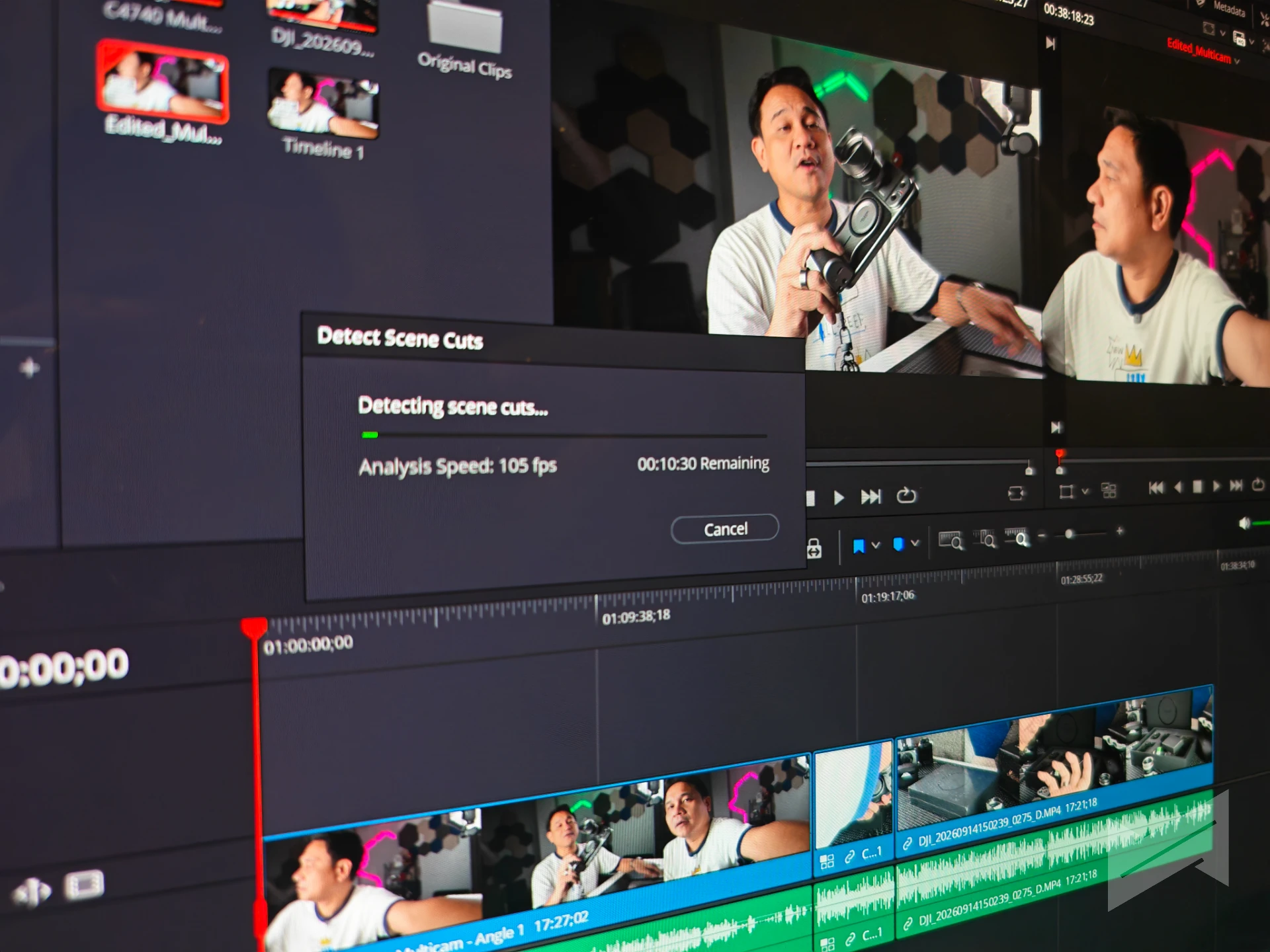Go to last frame in timeline viewer
The width and height of the screenshot is (1270, 952).
pos(1236,485)
